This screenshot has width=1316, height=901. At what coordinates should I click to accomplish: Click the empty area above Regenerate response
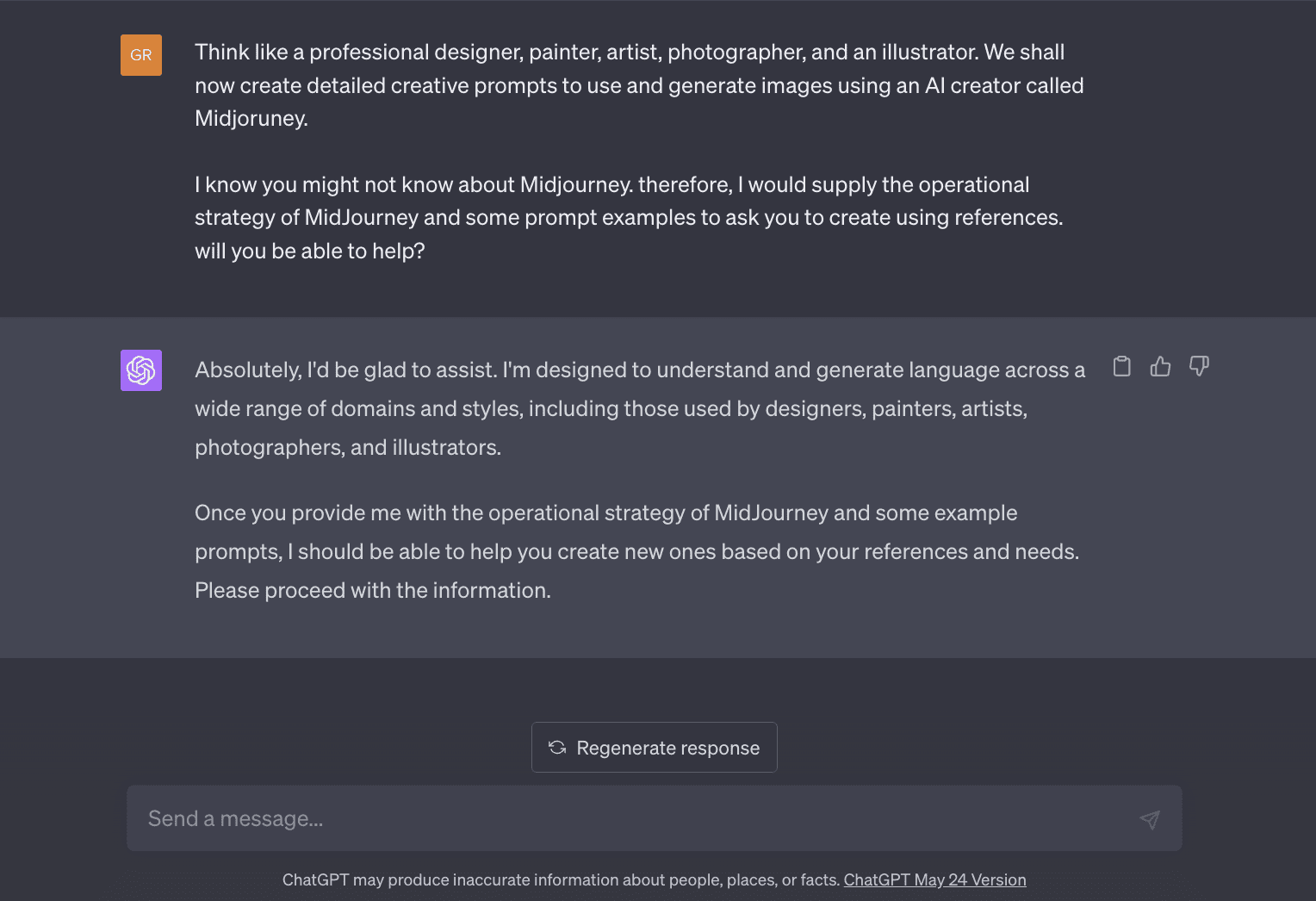tap(655, 689)
